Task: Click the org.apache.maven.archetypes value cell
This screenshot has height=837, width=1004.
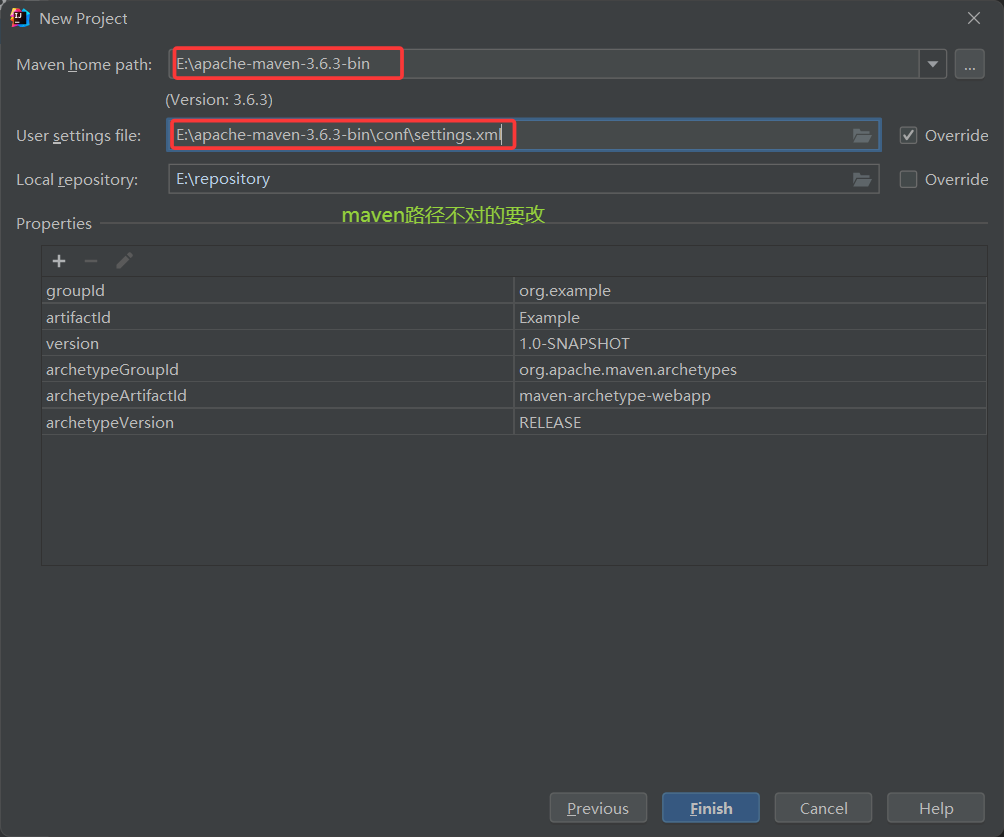Action: coord(750,370)
